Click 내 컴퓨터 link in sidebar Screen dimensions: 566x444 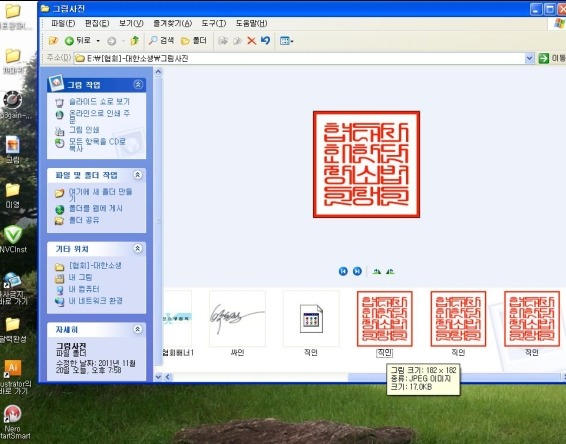coord(84,289)
